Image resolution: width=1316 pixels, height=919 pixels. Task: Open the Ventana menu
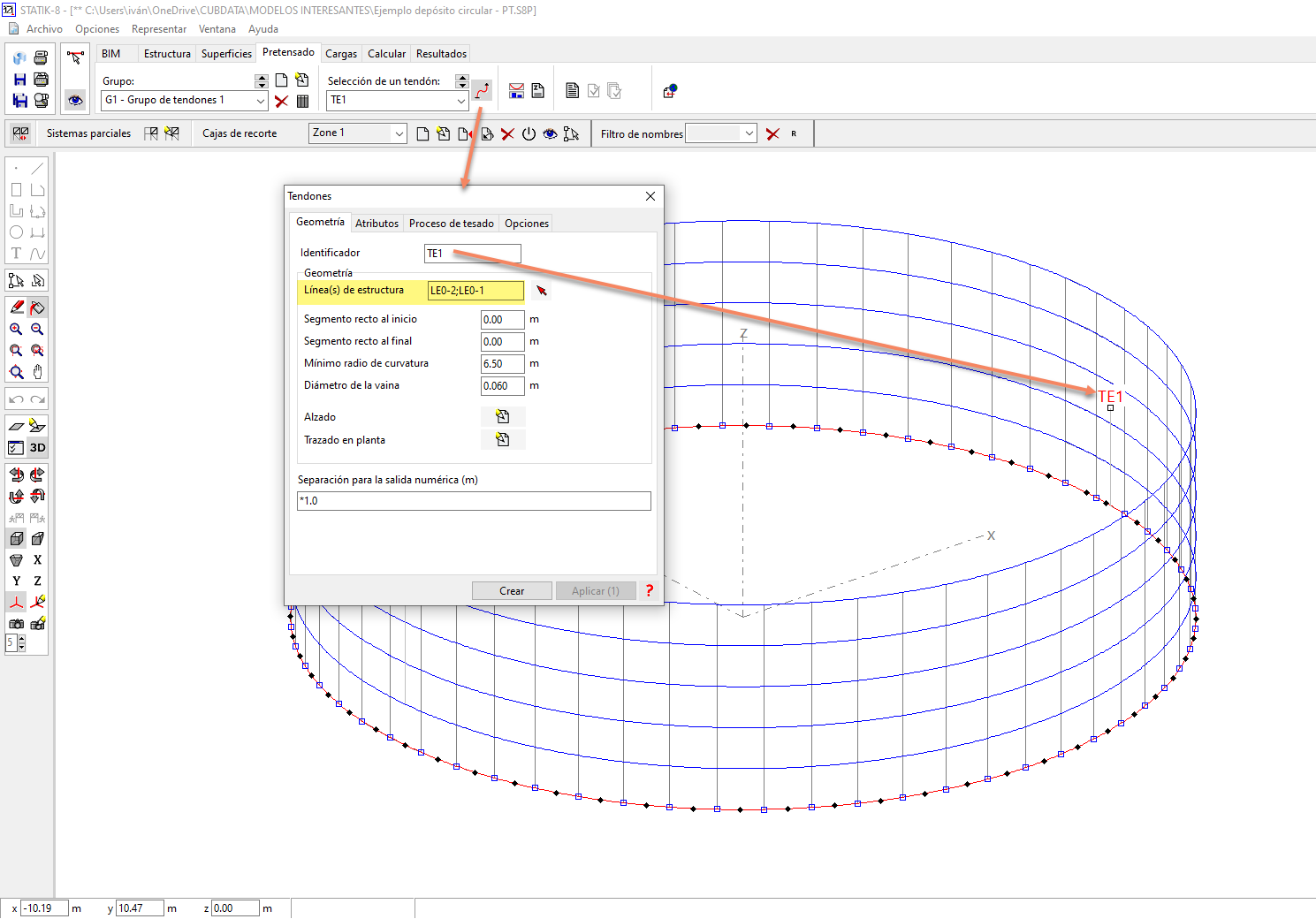[217, 29]
